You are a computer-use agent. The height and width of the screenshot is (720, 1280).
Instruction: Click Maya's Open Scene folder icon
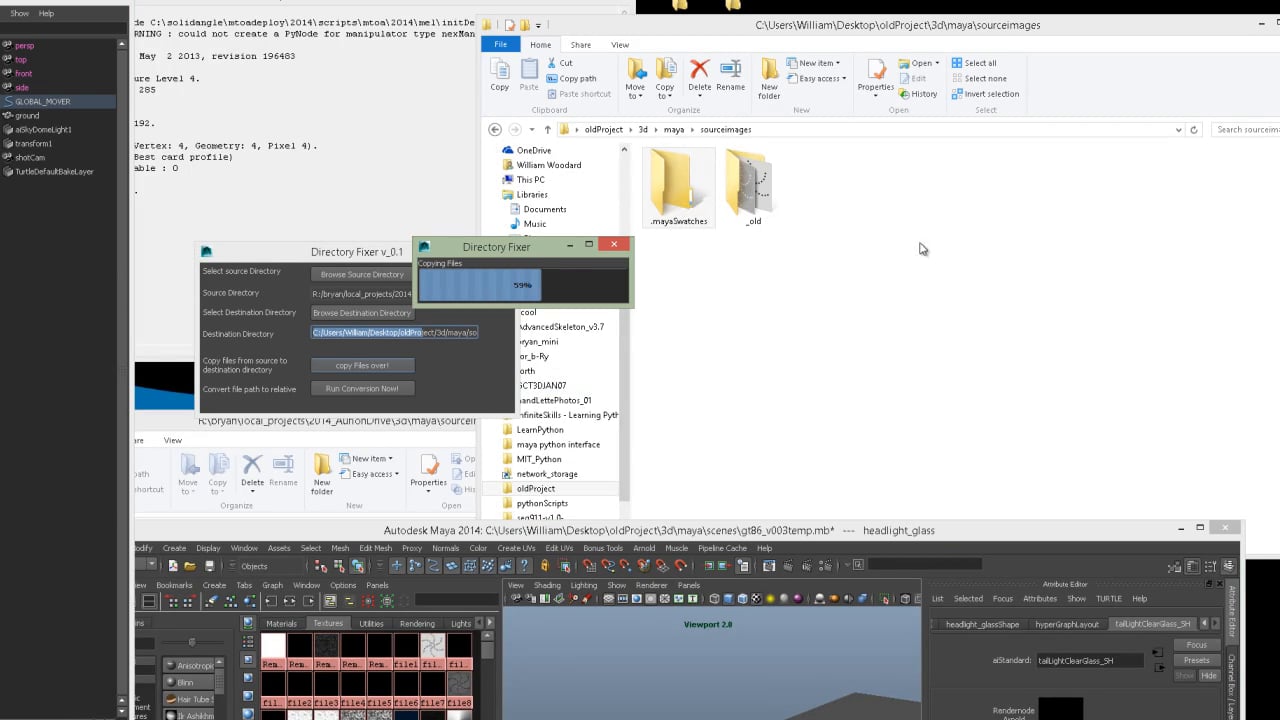click(190, 566)
